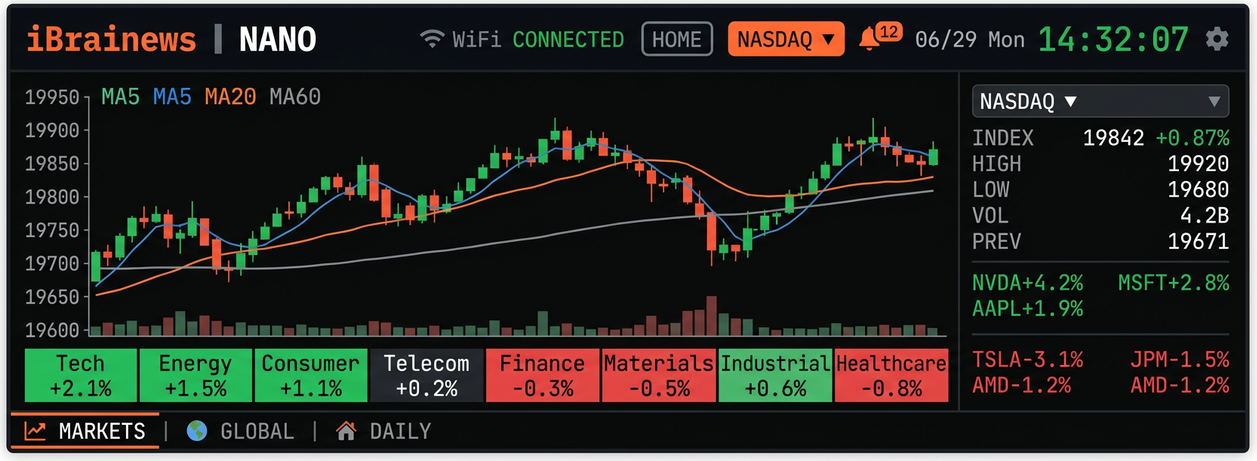Click the +0.87% index change
The width and height of the screenshot is (1257, 461).
(x=1193, y=138)
